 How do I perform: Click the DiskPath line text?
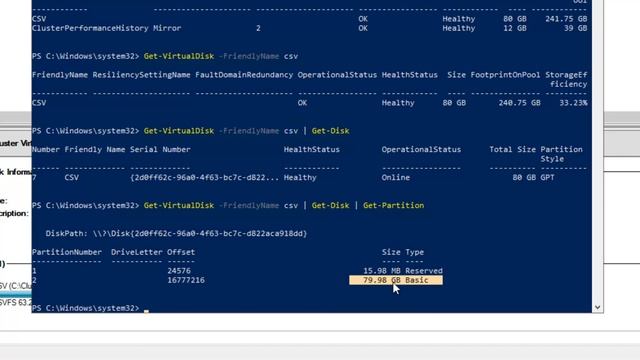[176, 233]
